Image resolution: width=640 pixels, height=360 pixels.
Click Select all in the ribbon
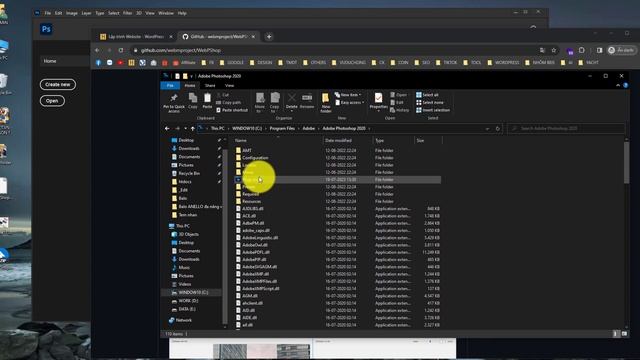pyautogui.click(x=427, y=95)
